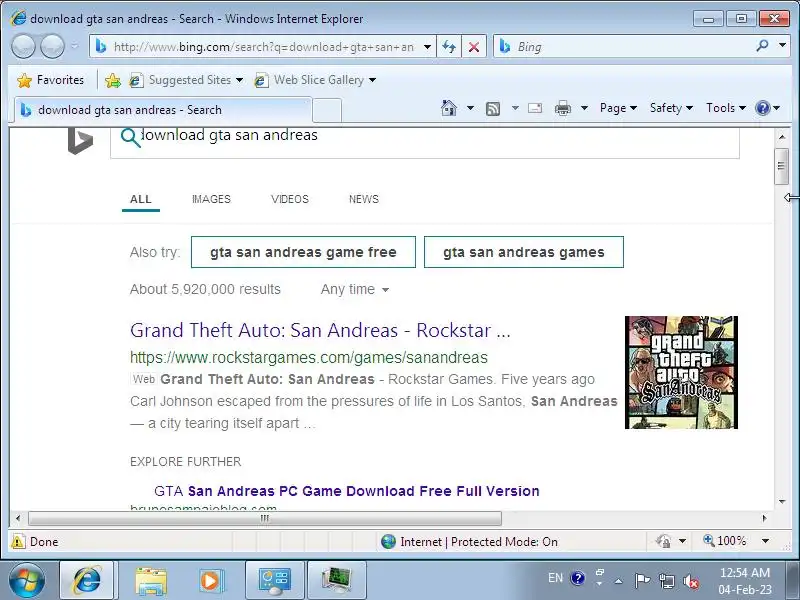Screen dimensions: 800x600
Task: Click 'Internet | Protected Mode: On' status text
Action: 479,541
